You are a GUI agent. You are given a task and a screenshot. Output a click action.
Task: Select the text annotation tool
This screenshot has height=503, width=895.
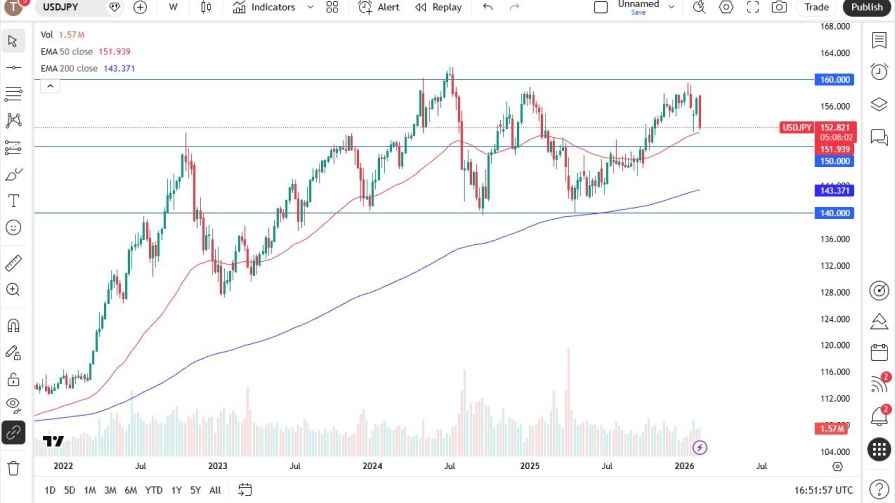pyautogui.click(x=13, y=201)
